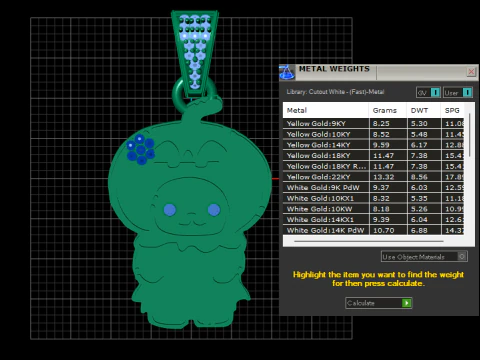Close the Metal Weights panel
Viewport: 480px width, 360px height.
coord(471,71)
